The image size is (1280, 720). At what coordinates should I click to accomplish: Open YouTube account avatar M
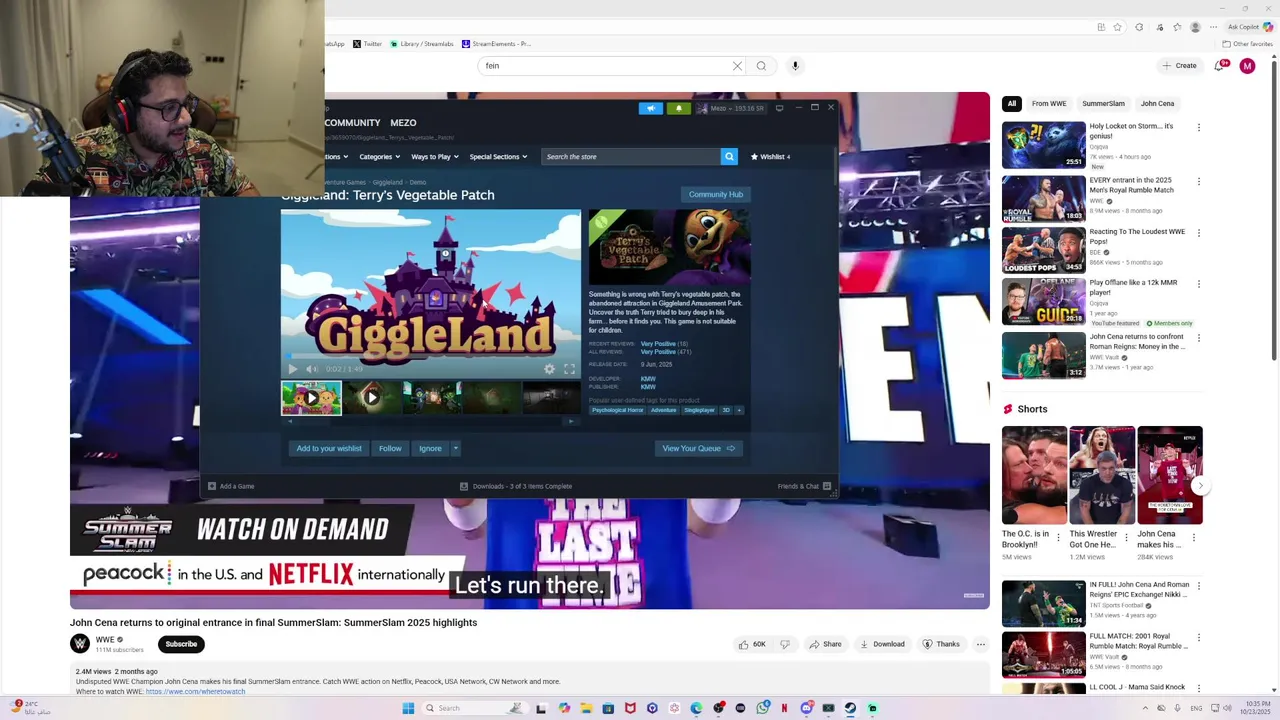coord(1247,66)
